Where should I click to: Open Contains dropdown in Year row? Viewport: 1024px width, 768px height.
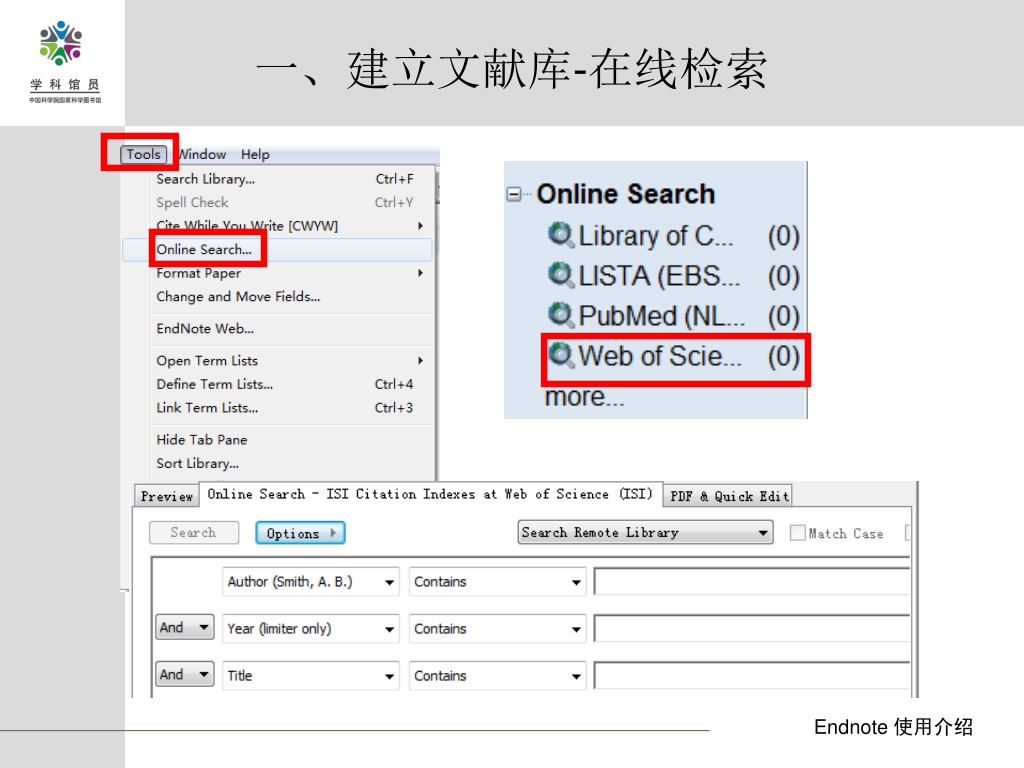[x=497, y=628]
